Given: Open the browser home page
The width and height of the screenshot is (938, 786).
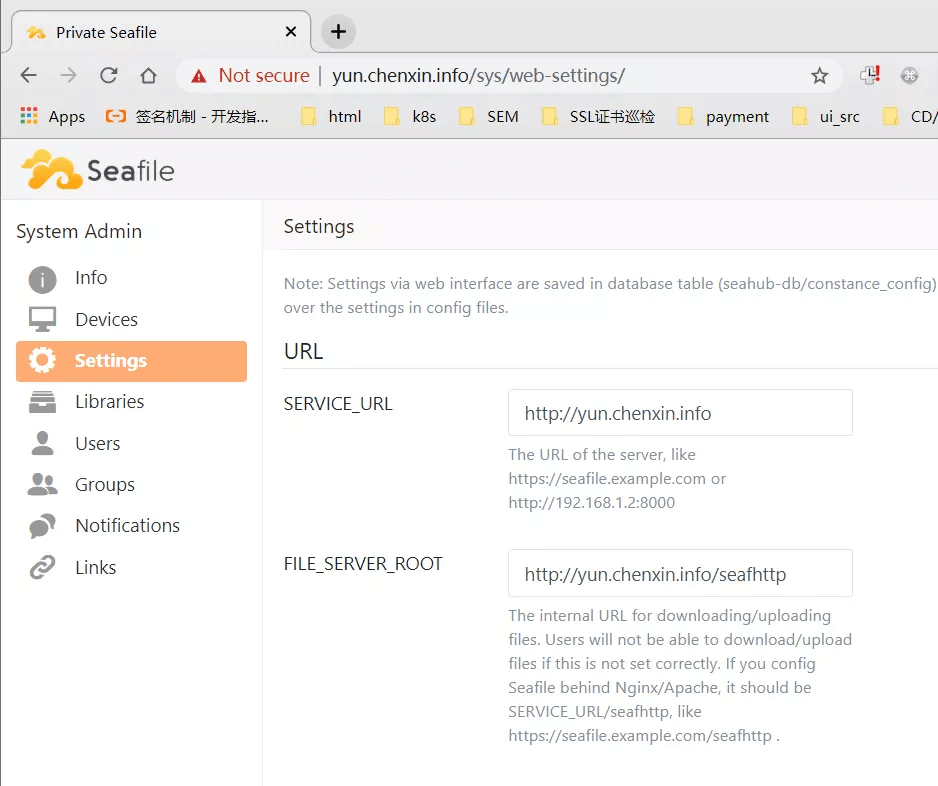Looking at the screenshot, I should point(148,76).
